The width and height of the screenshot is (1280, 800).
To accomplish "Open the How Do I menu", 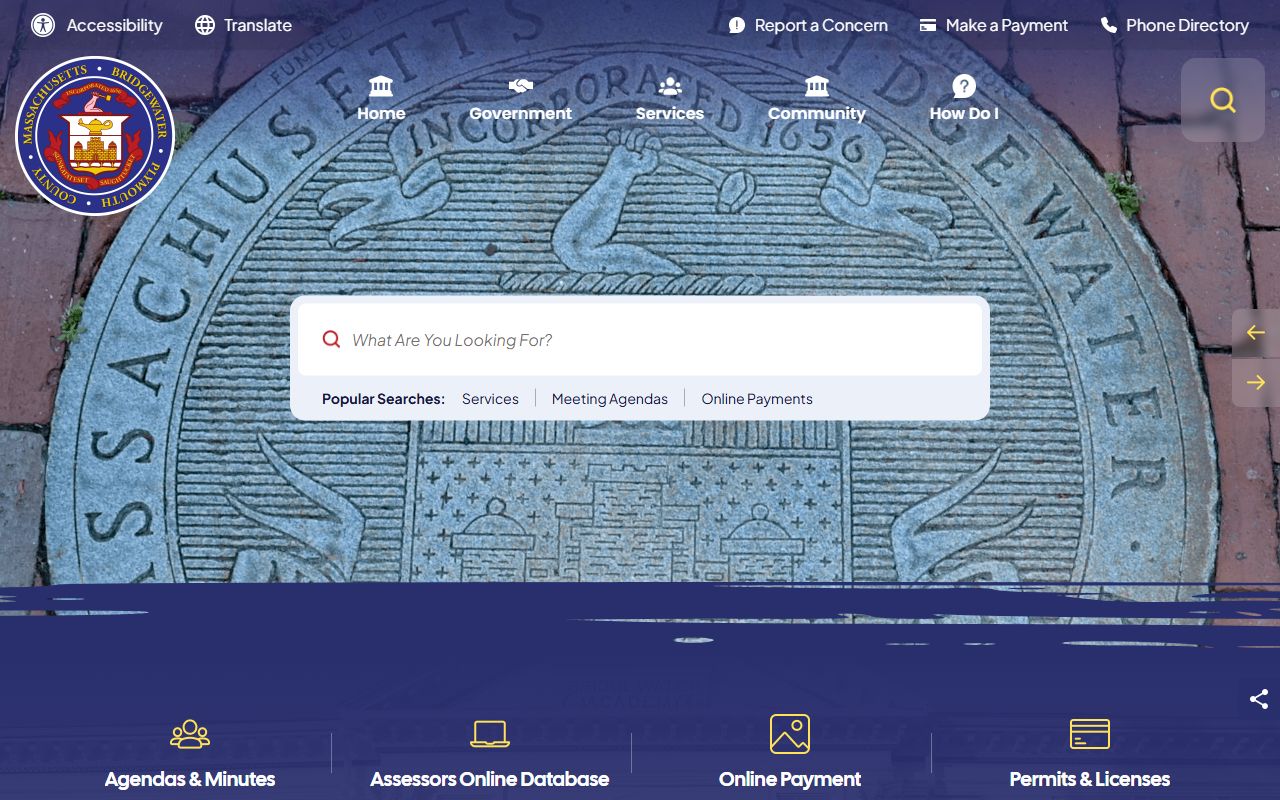I will click(x=964, y=99).
